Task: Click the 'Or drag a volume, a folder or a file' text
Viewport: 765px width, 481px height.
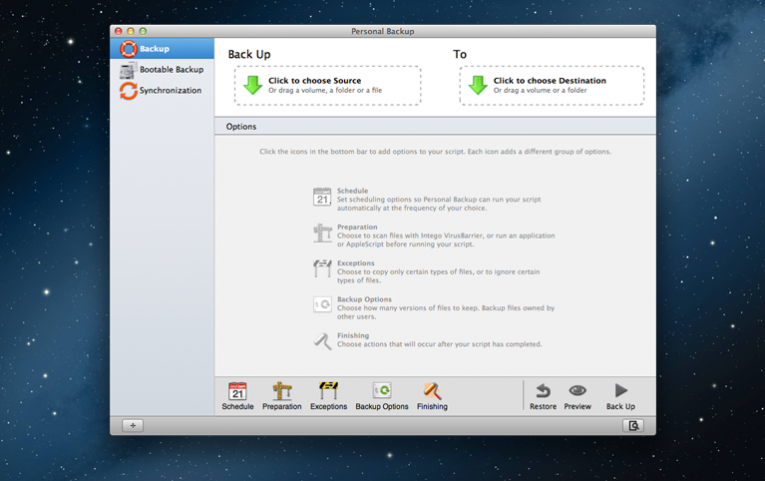Action: [x=325, y=90]
